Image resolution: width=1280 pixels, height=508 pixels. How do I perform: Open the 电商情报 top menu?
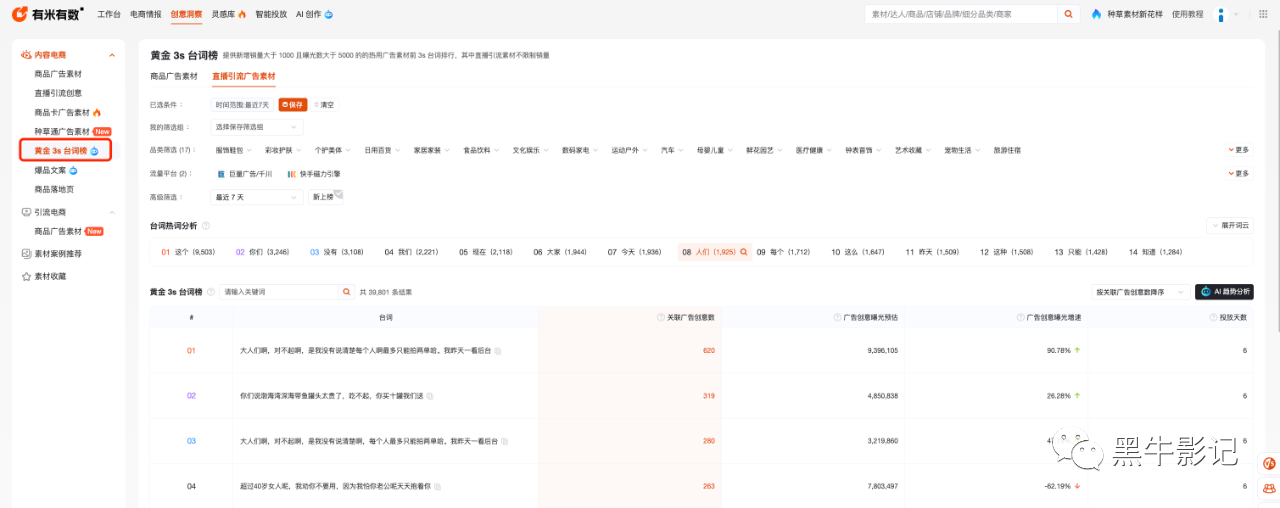point(145,14)
